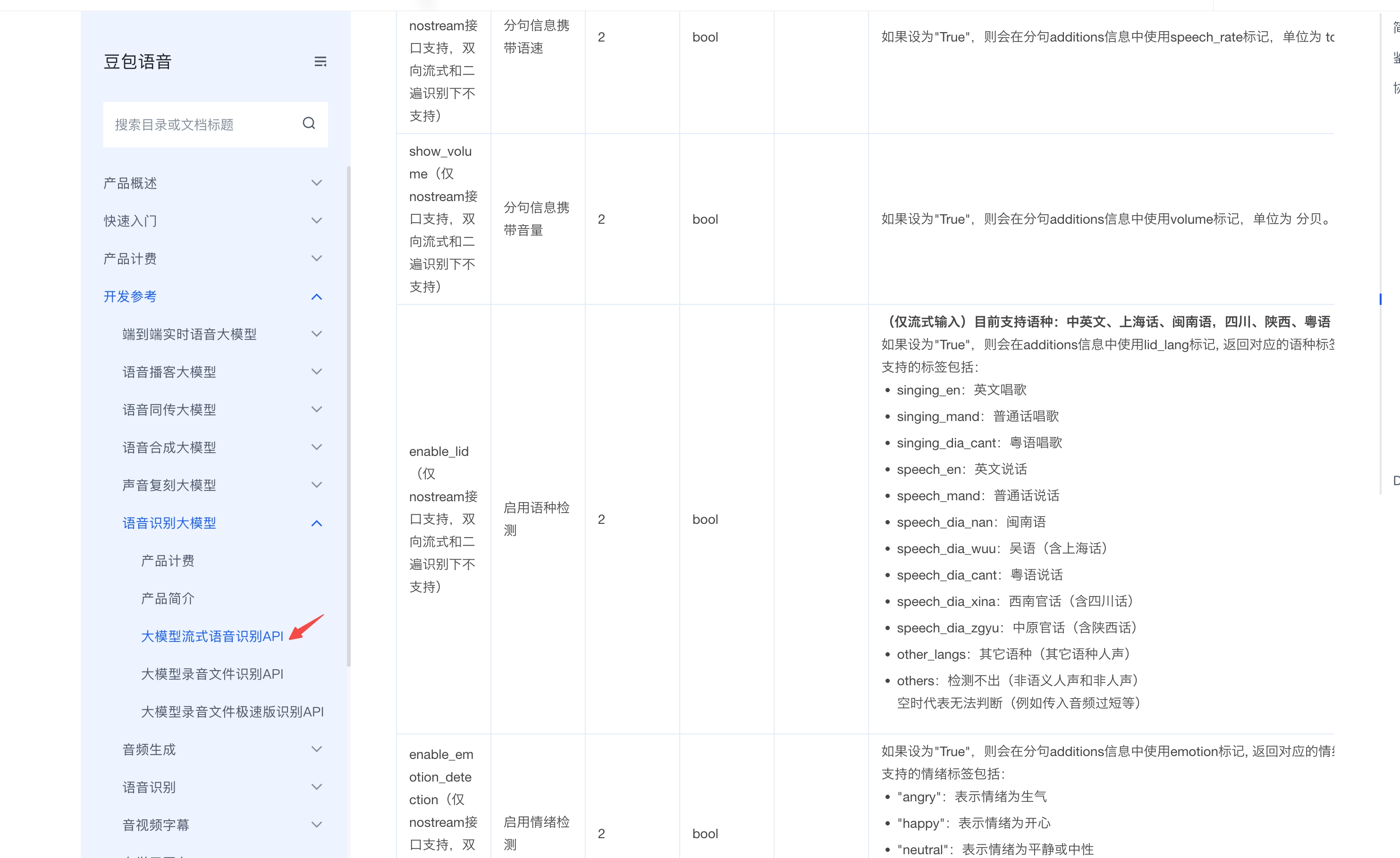Click the bool type in show_volume row
The width and height of the screenshot is (1400, 858).
(705, 219)
